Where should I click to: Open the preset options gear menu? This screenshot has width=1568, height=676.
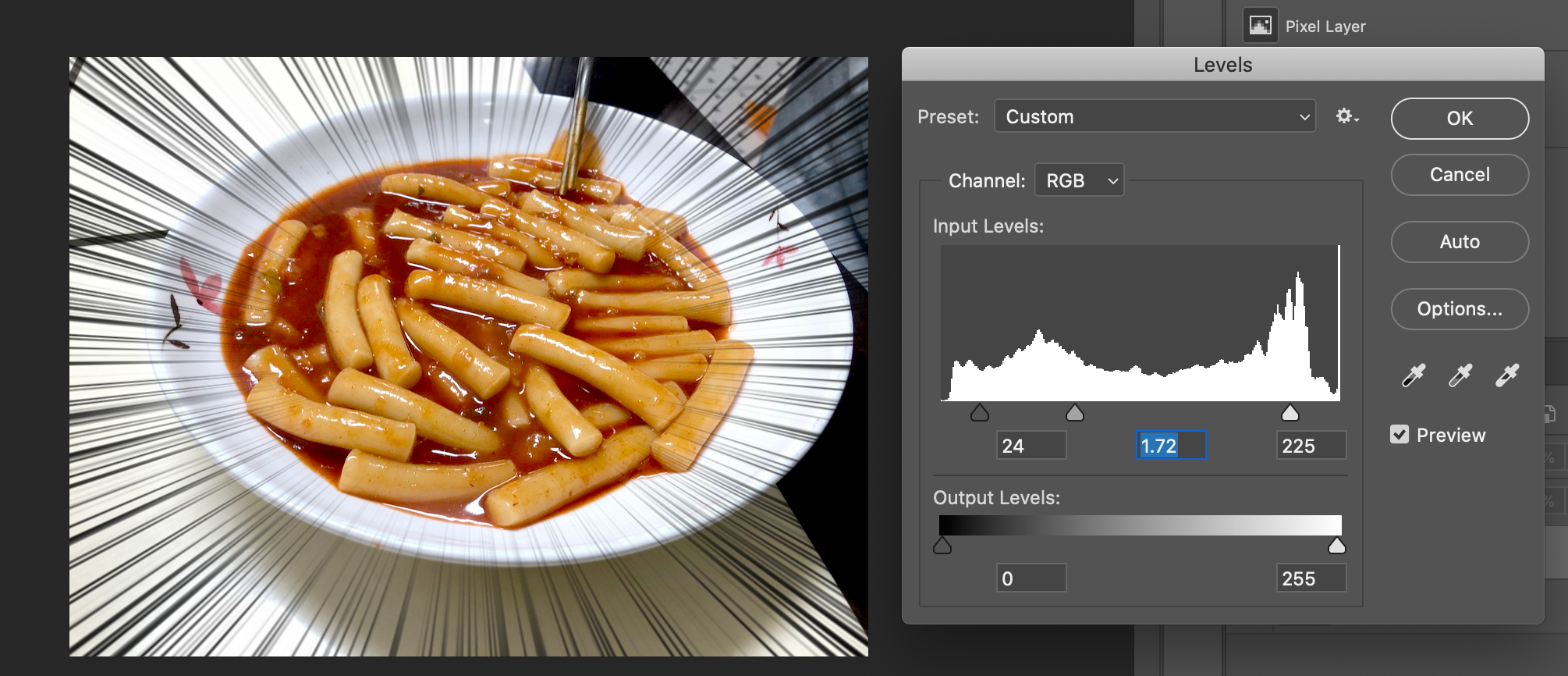point(1347,116)
